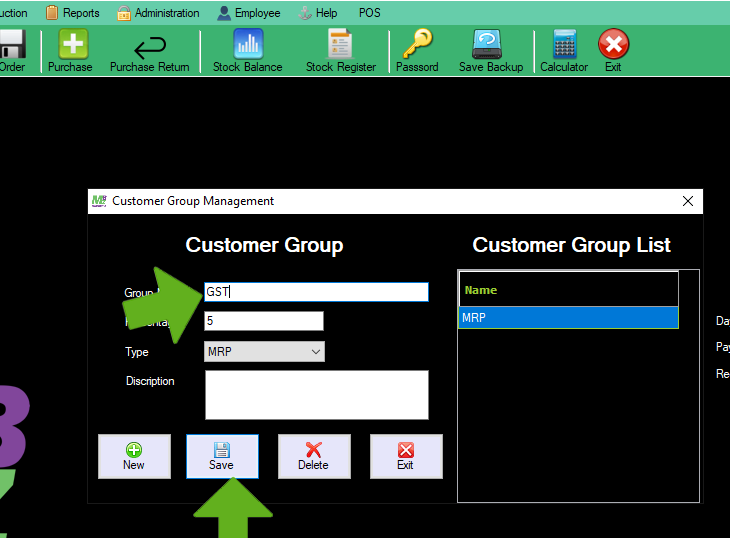The height and width of the screenshot is (538, 730).
Task: Click the Discription text box
Action: (316, 395)
